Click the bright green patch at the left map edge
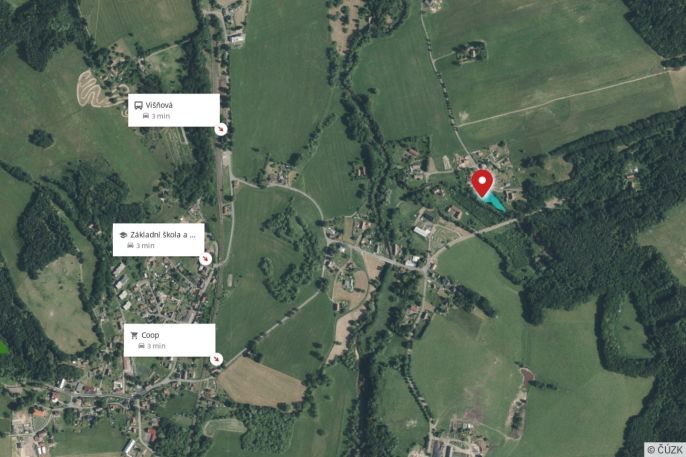686x457 pixels. pyautogui.click(x=4, y=347)
